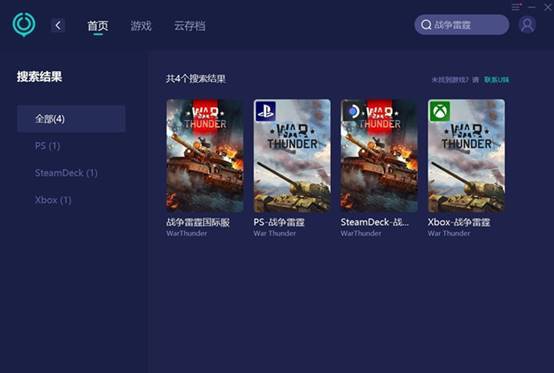
Task: Switch to the 首页 tab
Action: click(x=98, y=26)
